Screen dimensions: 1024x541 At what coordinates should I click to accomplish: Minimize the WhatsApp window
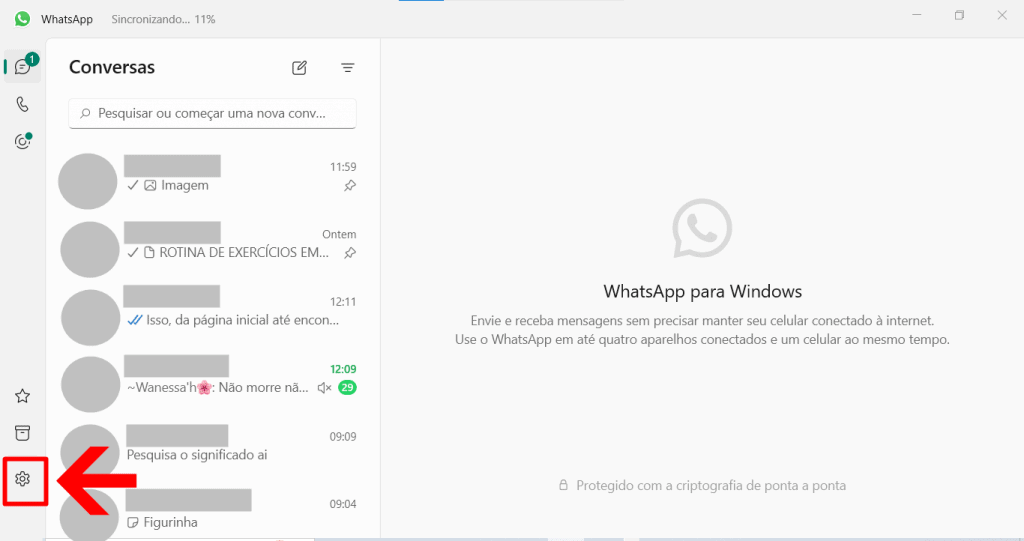(917, 15)
